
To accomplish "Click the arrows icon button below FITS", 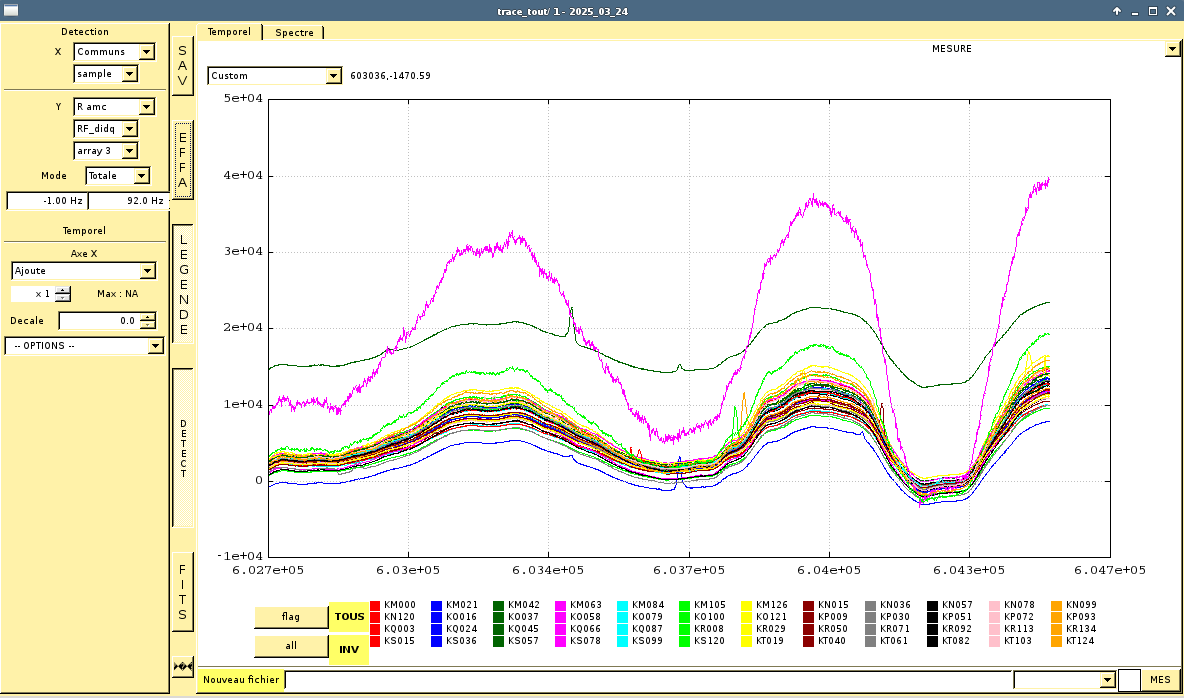I will [x=182, y=666].
